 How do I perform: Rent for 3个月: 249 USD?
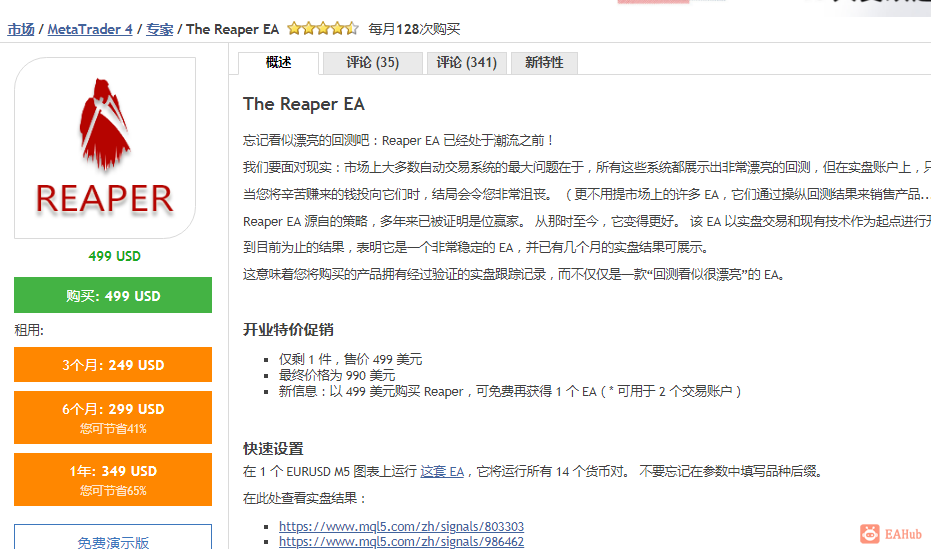(x=113, y=364)
